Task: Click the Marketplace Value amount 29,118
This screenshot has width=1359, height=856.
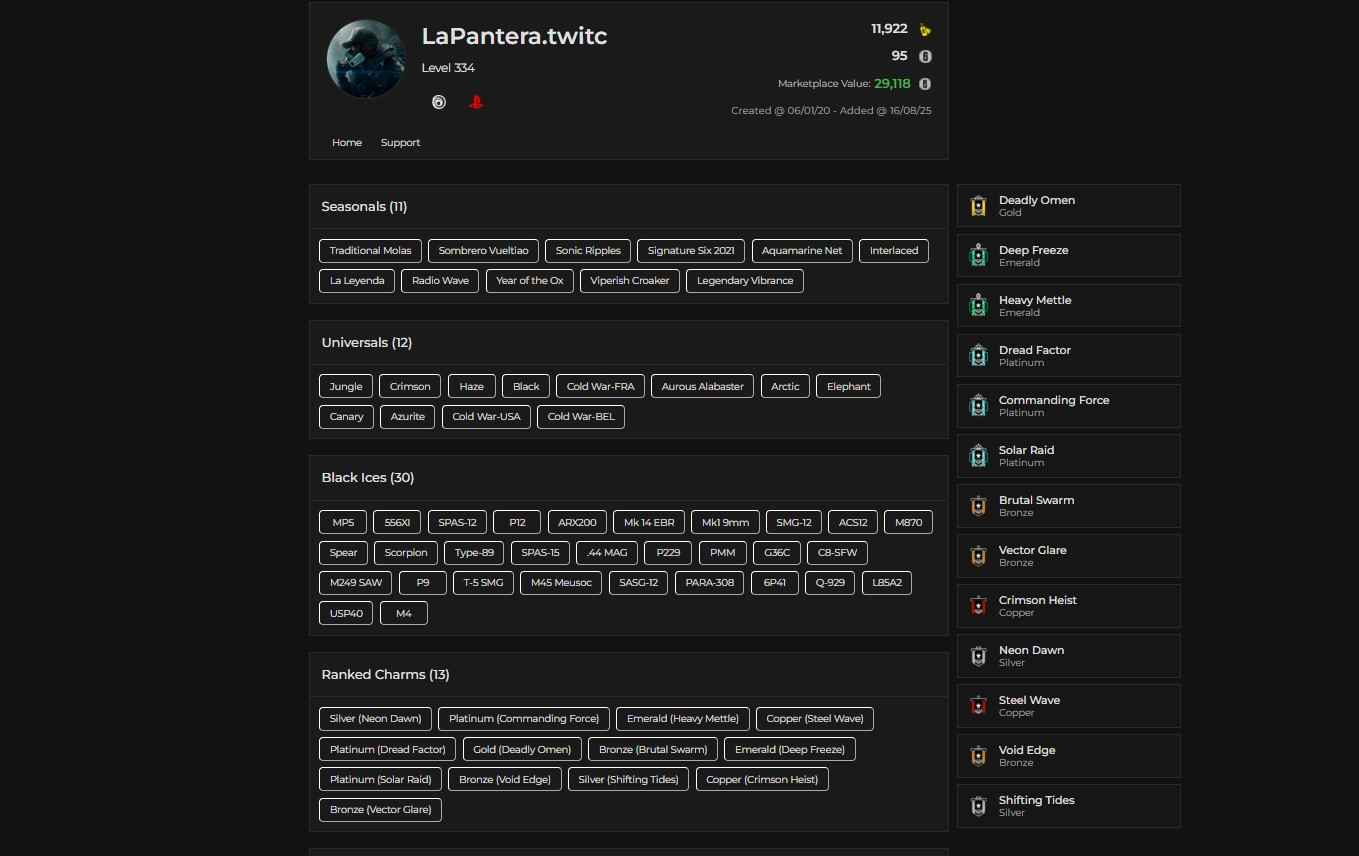Action: 892,84
